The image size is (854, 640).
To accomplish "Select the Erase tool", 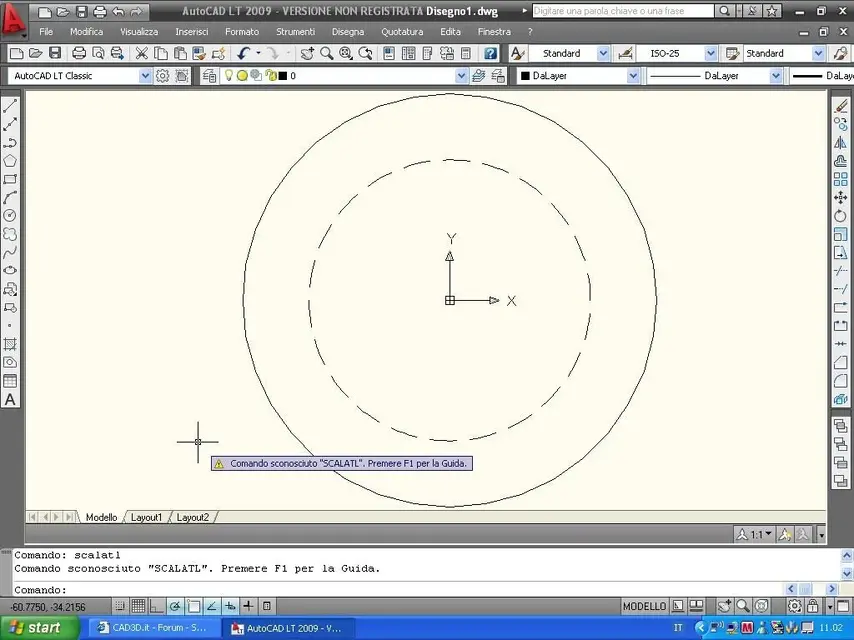I will [x=841, y=106].
